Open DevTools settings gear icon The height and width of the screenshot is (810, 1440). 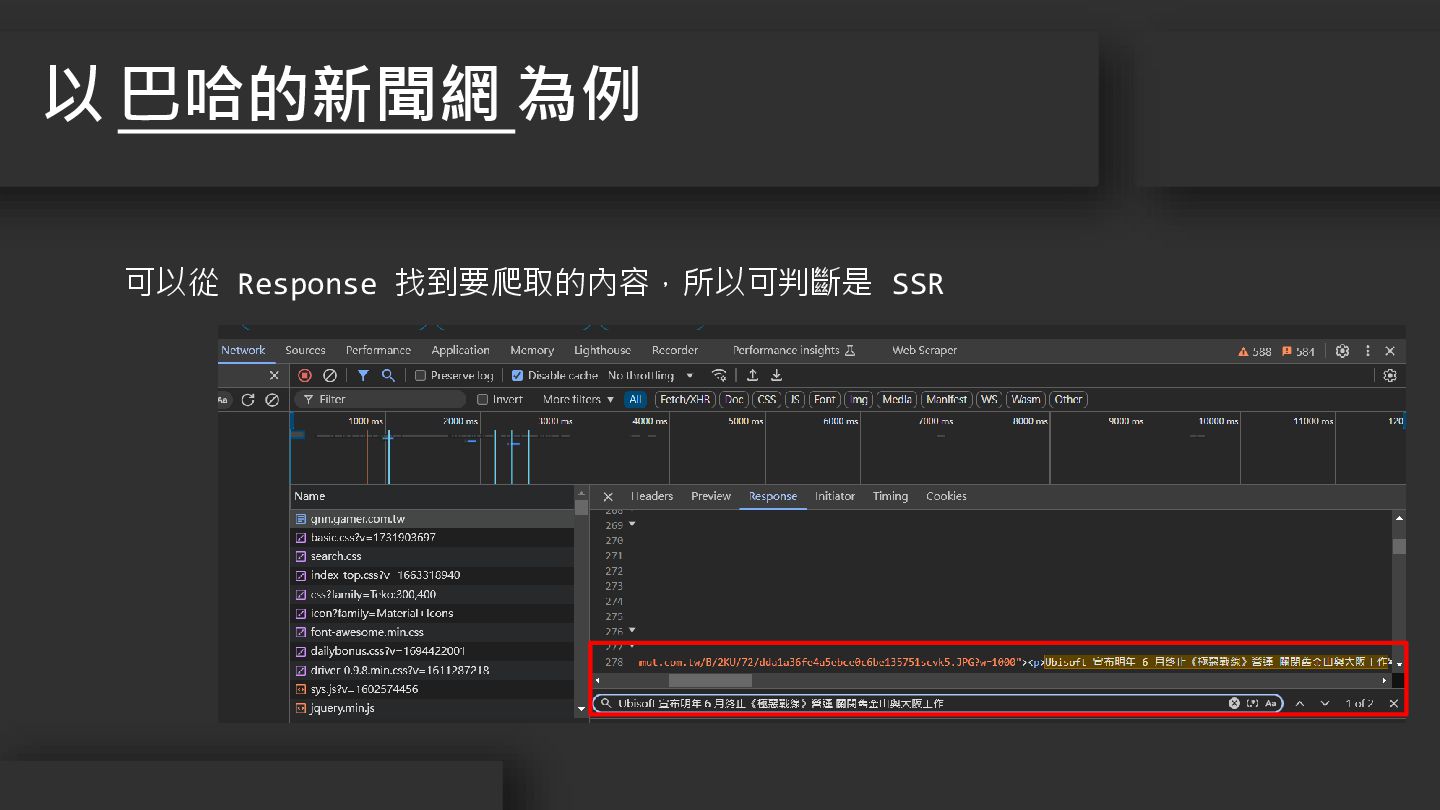pyautogui.click(x=1342, y=351)
